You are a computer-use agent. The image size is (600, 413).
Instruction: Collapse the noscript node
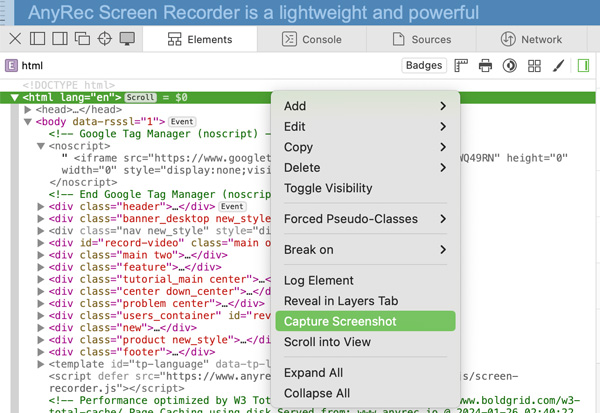click(41, 146)
